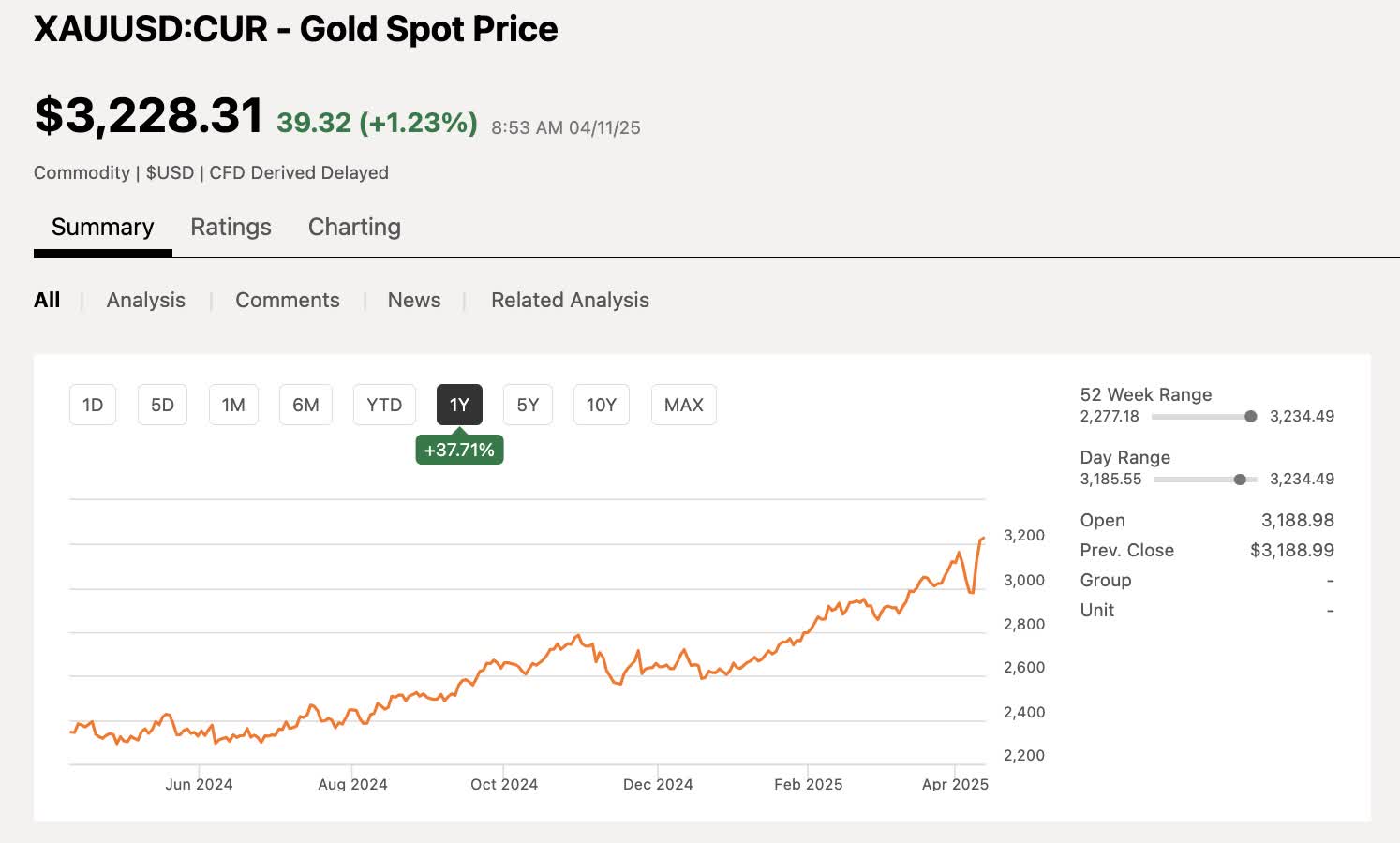Image resolution: width=1400 pixels, height=843 pixels.
Task: Select the active 1Y range button
Action: coord(459,405)
